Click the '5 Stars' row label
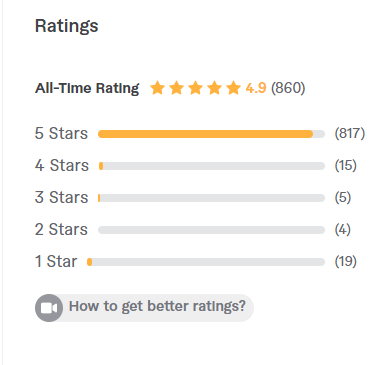The image size is (391, 365). 61,133
